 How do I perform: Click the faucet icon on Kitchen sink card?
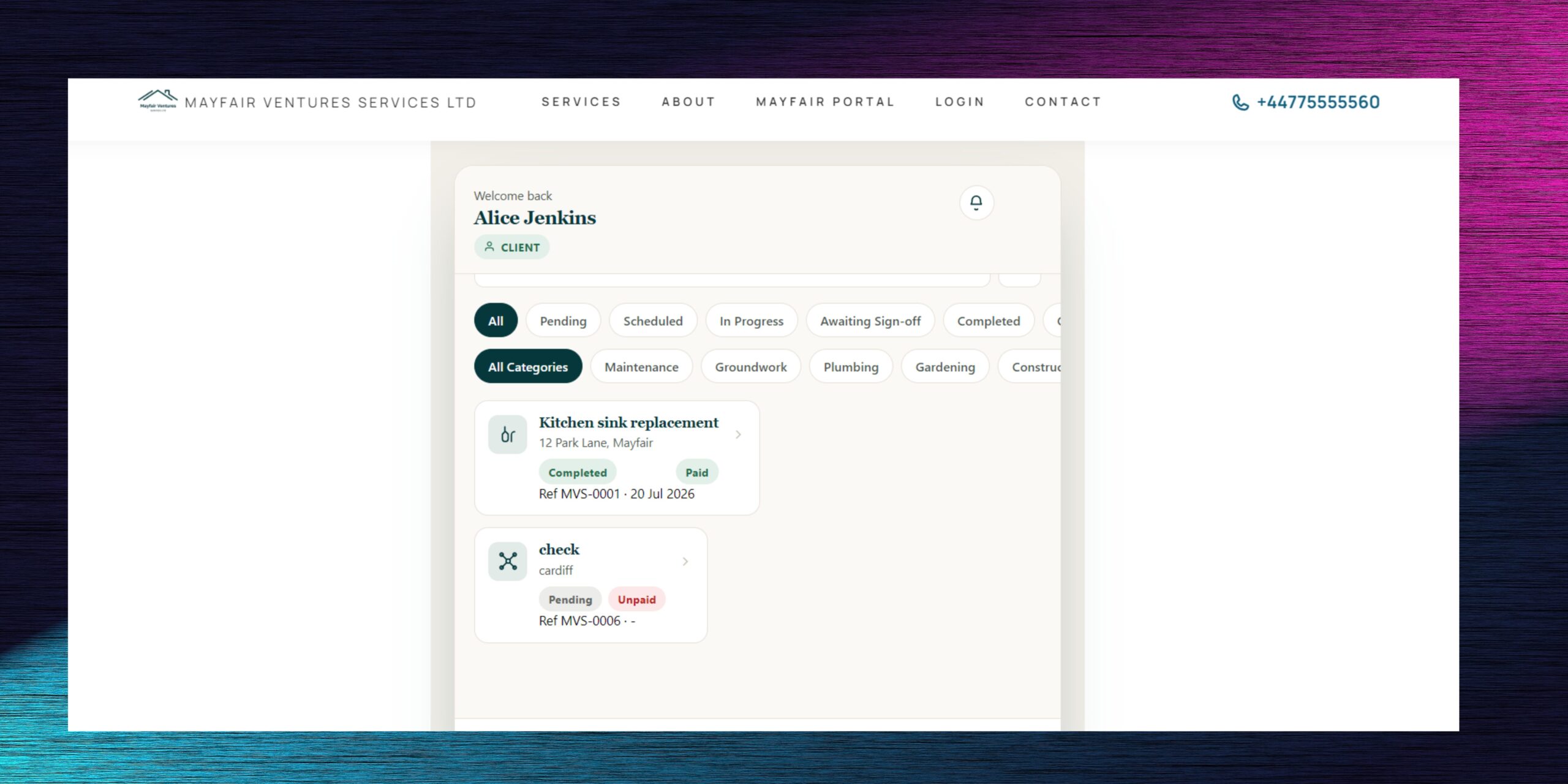pyautogui.click(x=508, y=434)
